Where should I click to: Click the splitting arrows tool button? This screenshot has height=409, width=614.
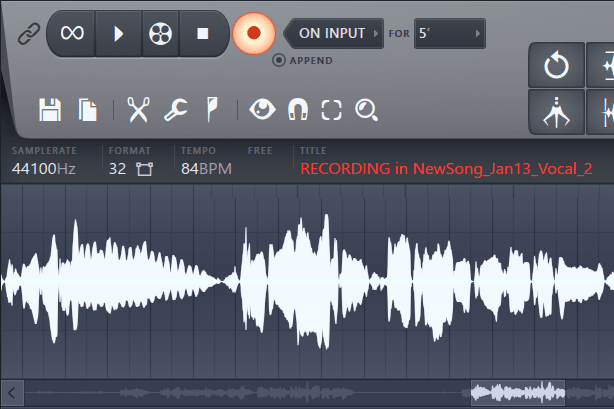tap(556, 112)
